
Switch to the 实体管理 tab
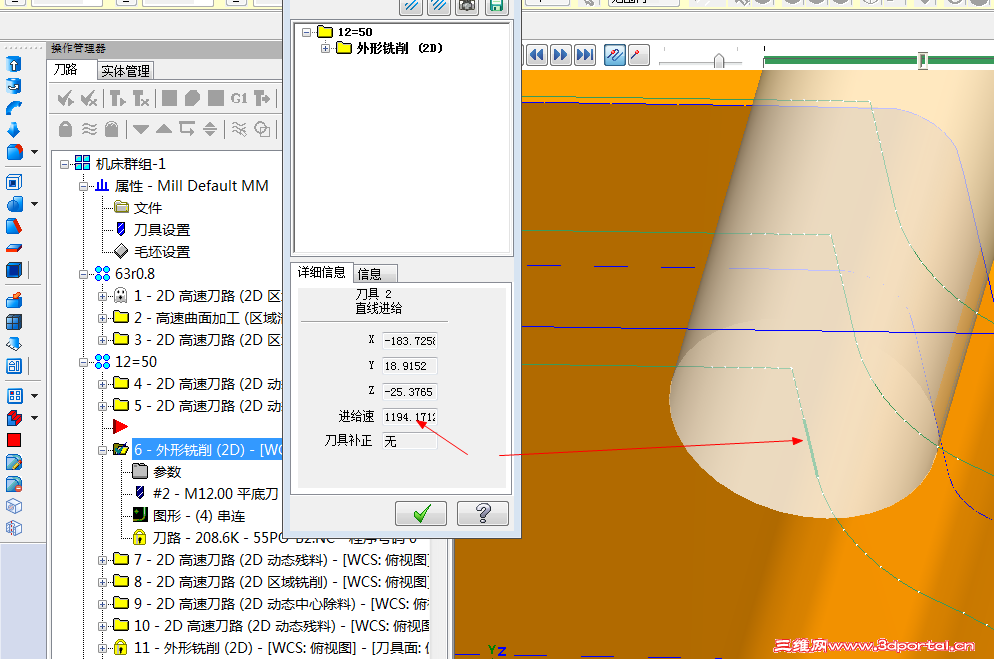click(x=125, y=71)
